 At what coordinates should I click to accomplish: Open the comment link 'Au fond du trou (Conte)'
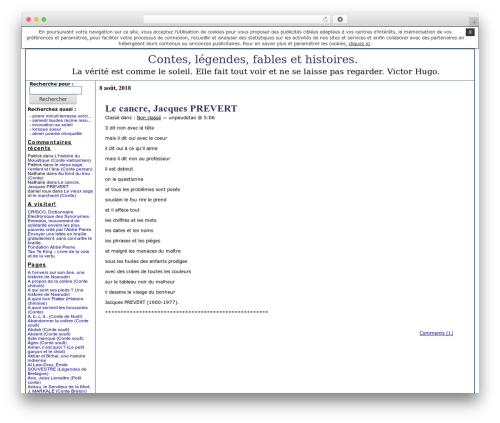click(x=59, y=176)
